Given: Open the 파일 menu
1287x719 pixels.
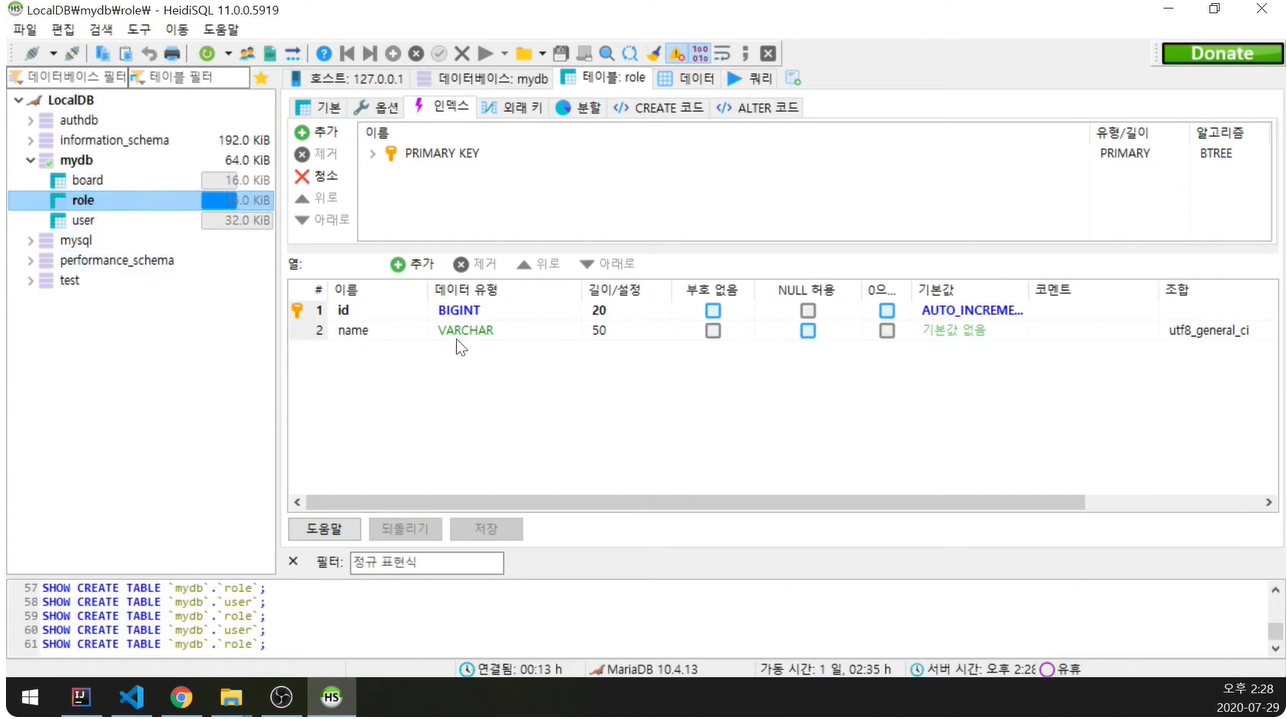Looking at the screenshot, I should click(x=24, y=30).
